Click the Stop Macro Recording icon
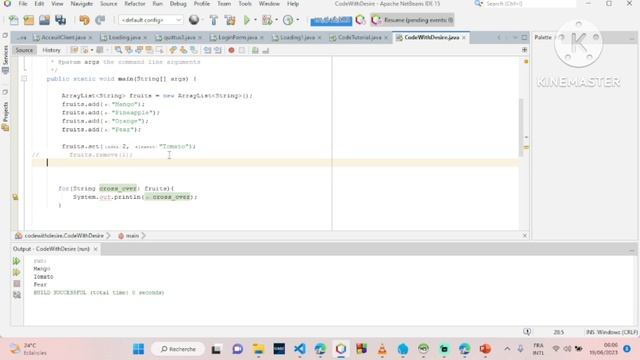Screen dimensions: 640x360 pos(242,50)
